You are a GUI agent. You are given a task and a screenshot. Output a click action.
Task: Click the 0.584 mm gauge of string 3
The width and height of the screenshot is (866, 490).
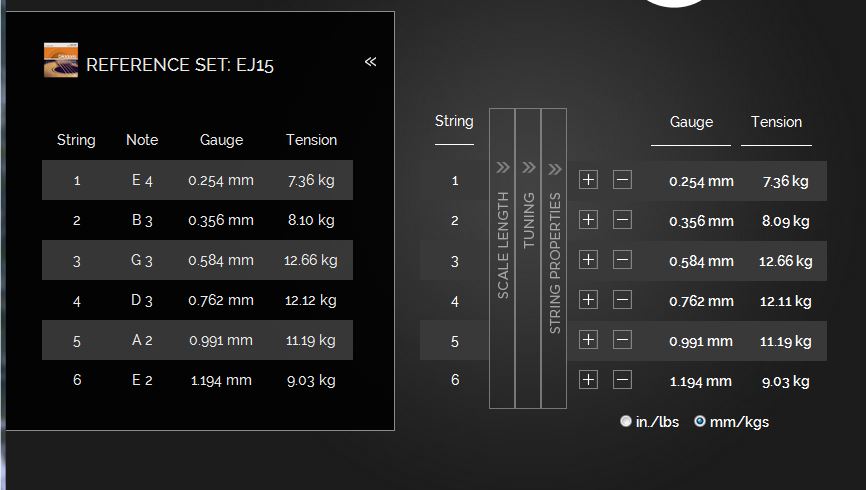pyautogui.click(x=701, y=261)
